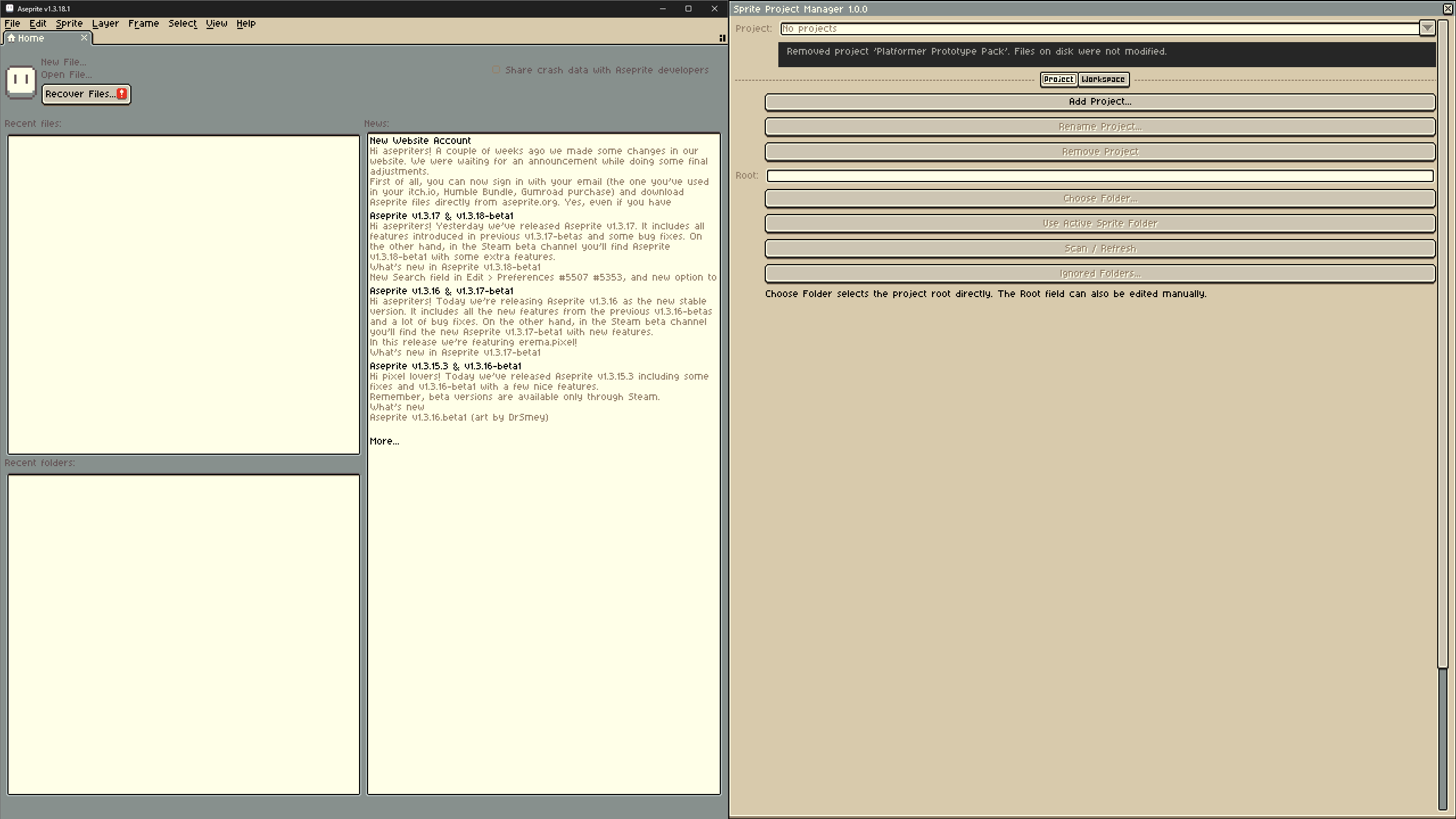This screenshot has height=819, width=1456.
Task: Open the Frame menu
Action: [143, 23]
